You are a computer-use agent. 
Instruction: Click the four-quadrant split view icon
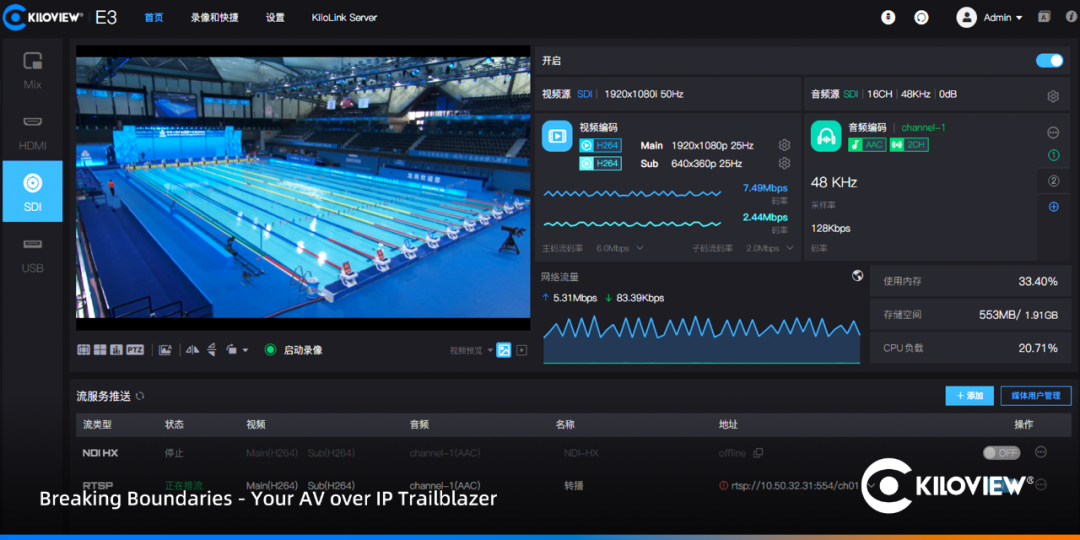click(x=100, y=350)
